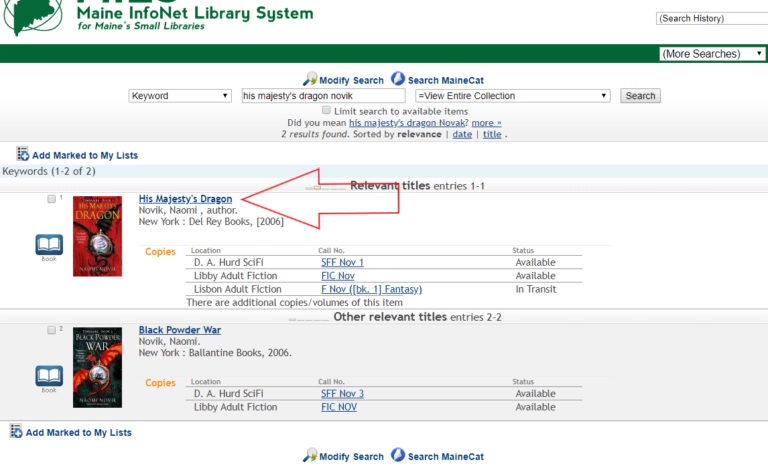Open the His Majesty's Dragon title link
Screen dimensions: 768x468
(185, 199)
